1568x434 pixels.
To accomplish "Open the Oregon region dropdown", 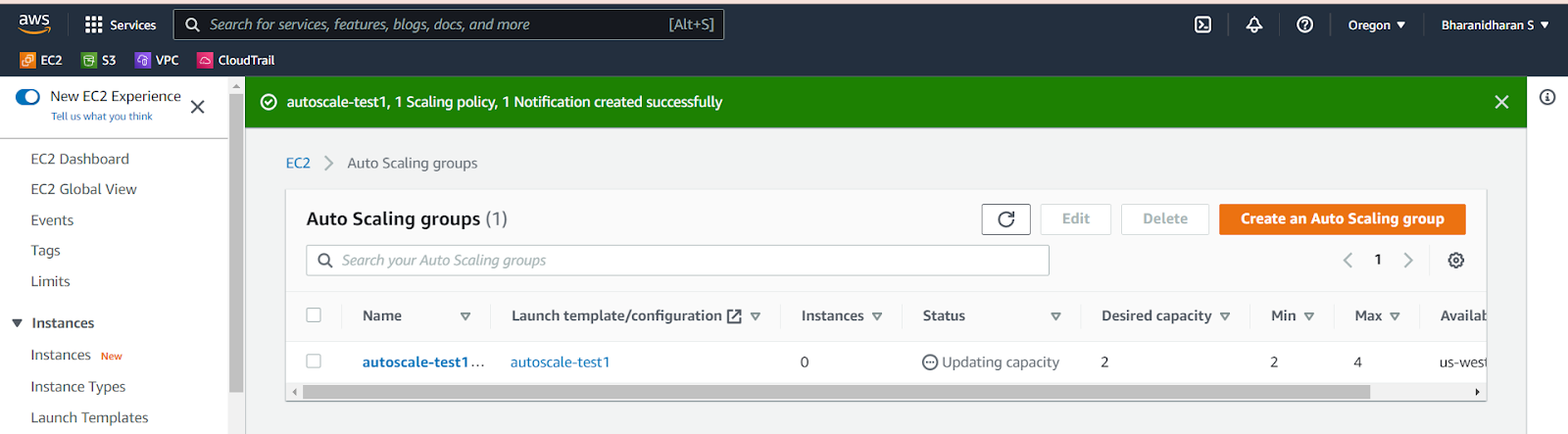I will click(x=1377, y=24).
